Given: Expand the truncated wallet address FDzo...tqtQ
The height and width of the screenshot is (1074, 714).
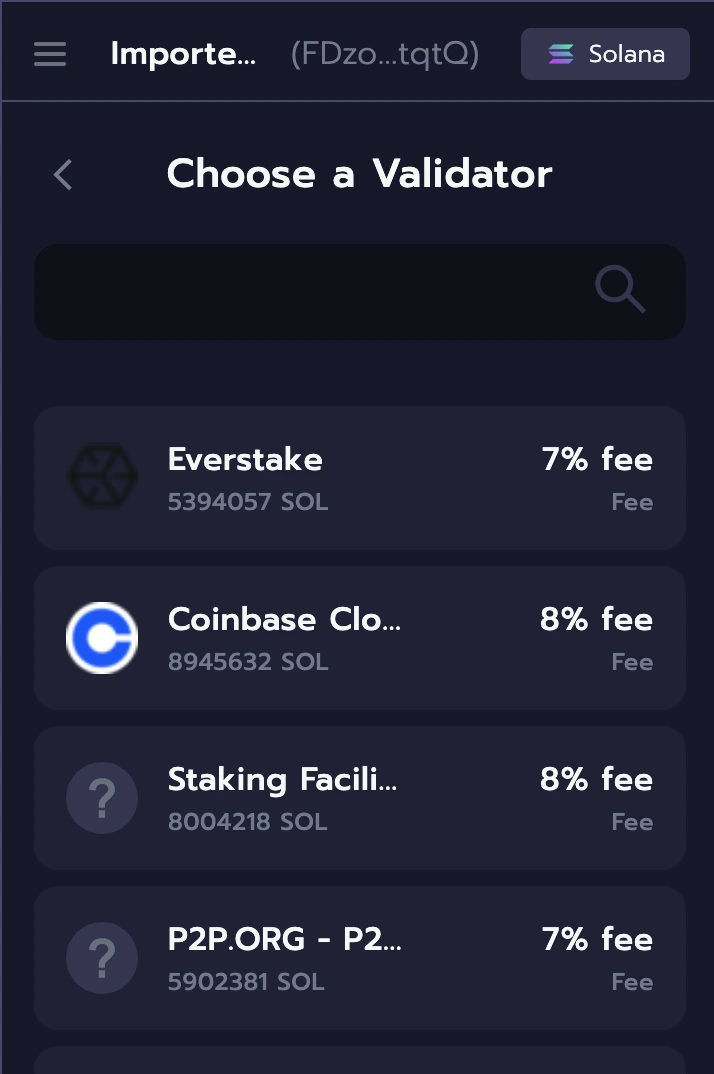Looking at the screenshot, I should tap(384, 54).
